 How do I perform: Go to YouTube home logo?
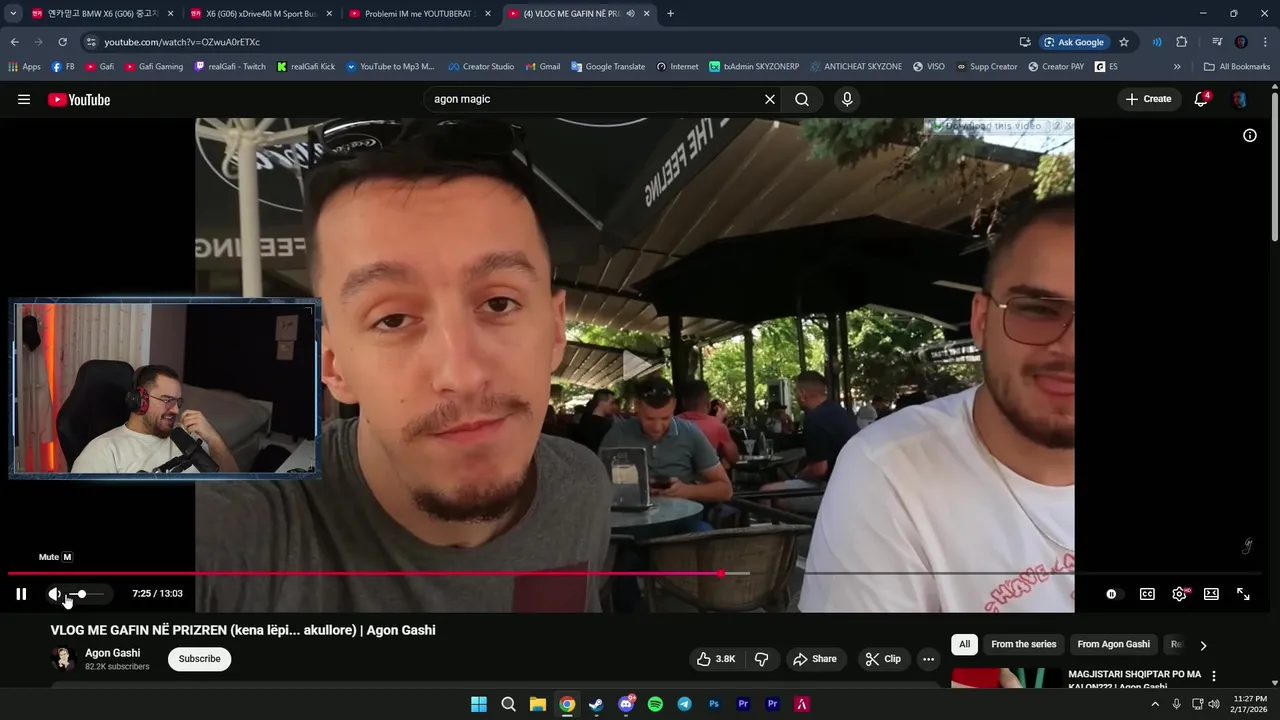[79, 99]
